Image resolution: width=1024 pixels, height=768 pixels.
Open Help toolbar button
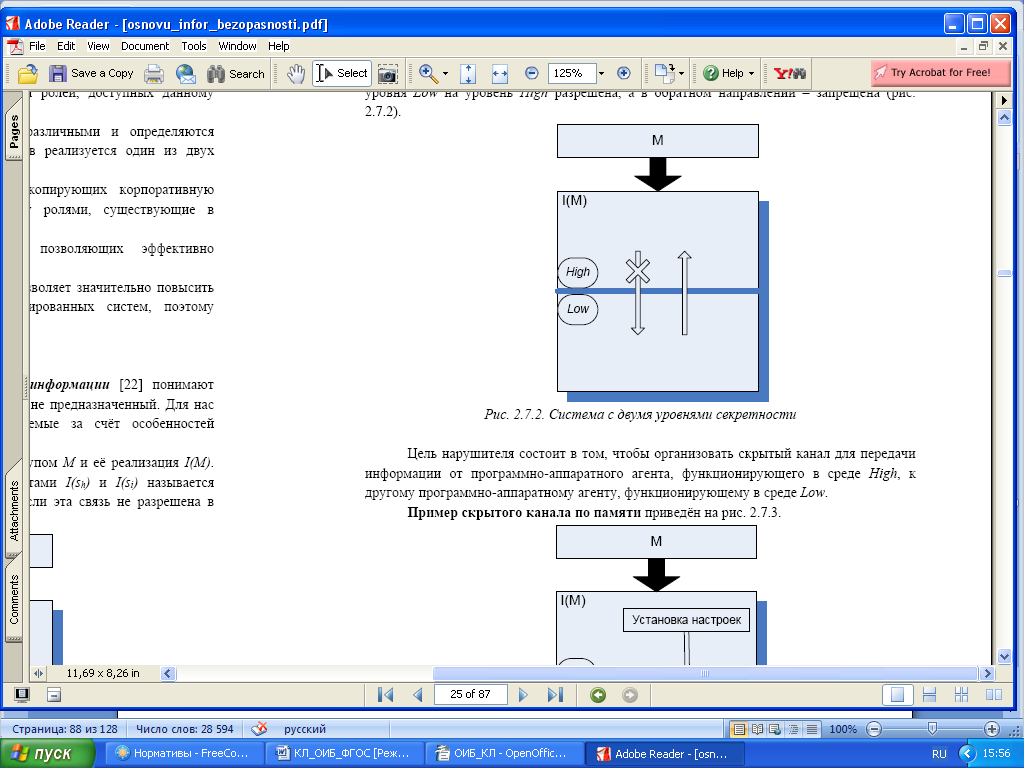point(724,73)
